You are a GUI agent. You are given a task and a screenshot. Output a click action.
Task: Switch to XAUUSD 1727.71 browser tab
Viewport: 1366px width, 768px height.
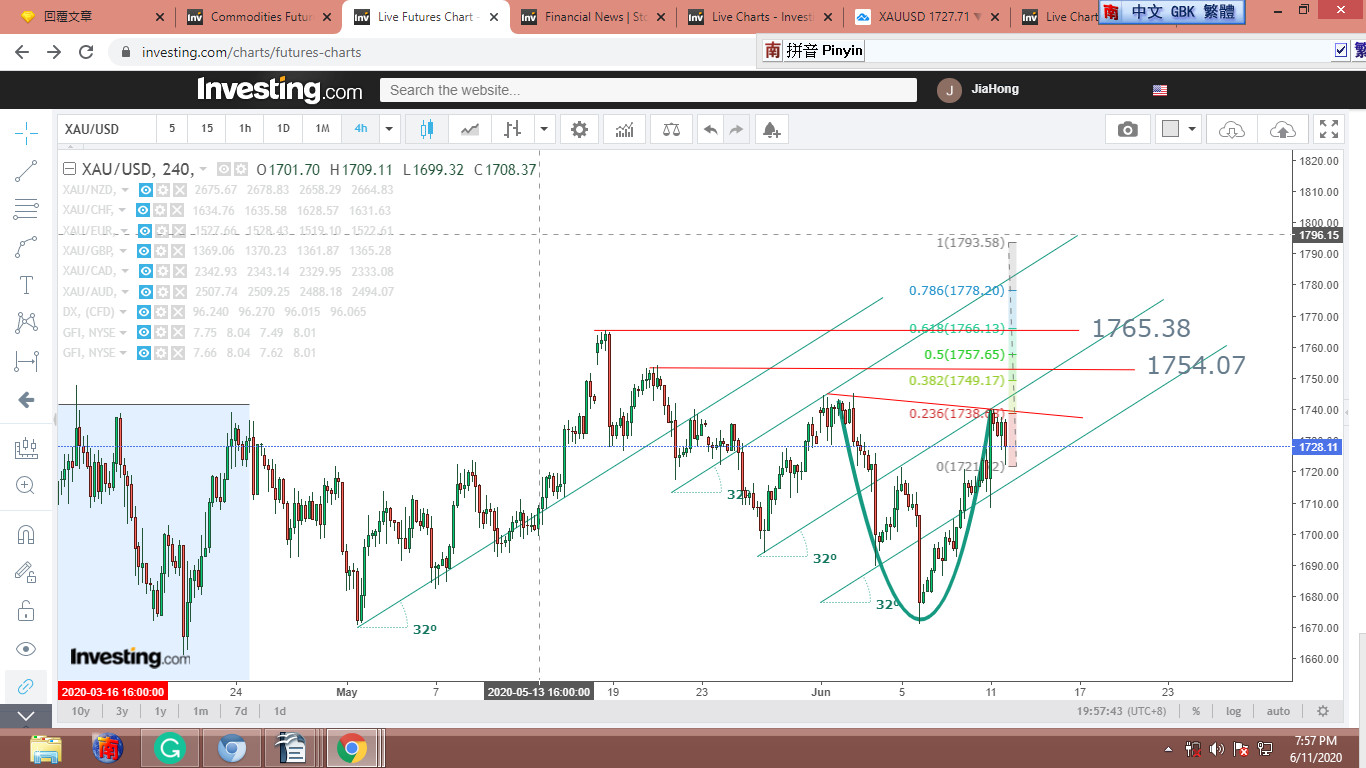[x=927, y=17]
